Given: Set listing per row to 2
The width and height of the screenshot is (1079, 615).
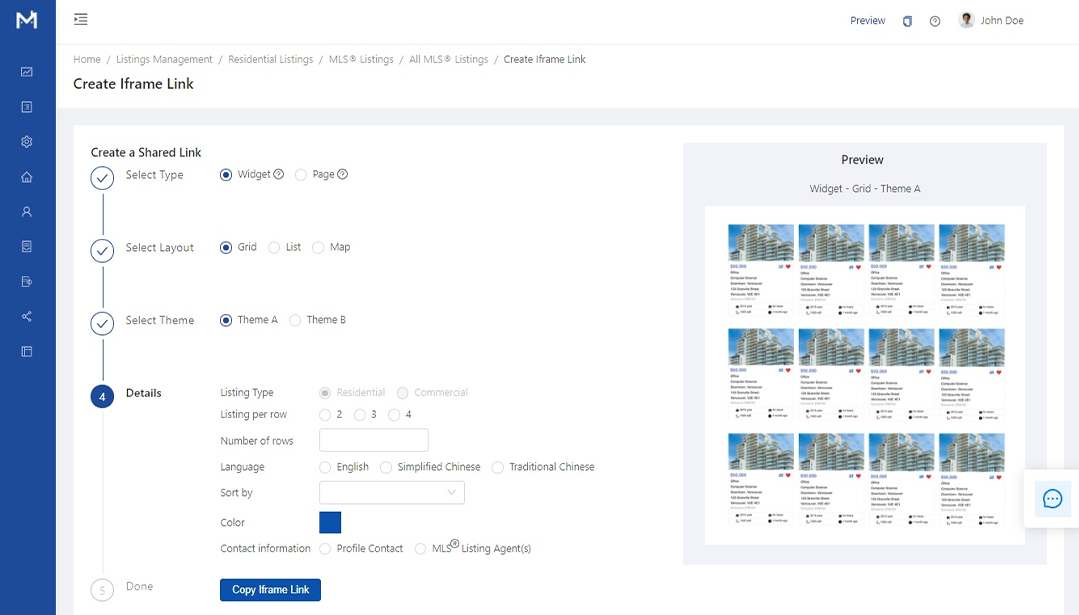Looking at the screenshot, I should [325, 415].
